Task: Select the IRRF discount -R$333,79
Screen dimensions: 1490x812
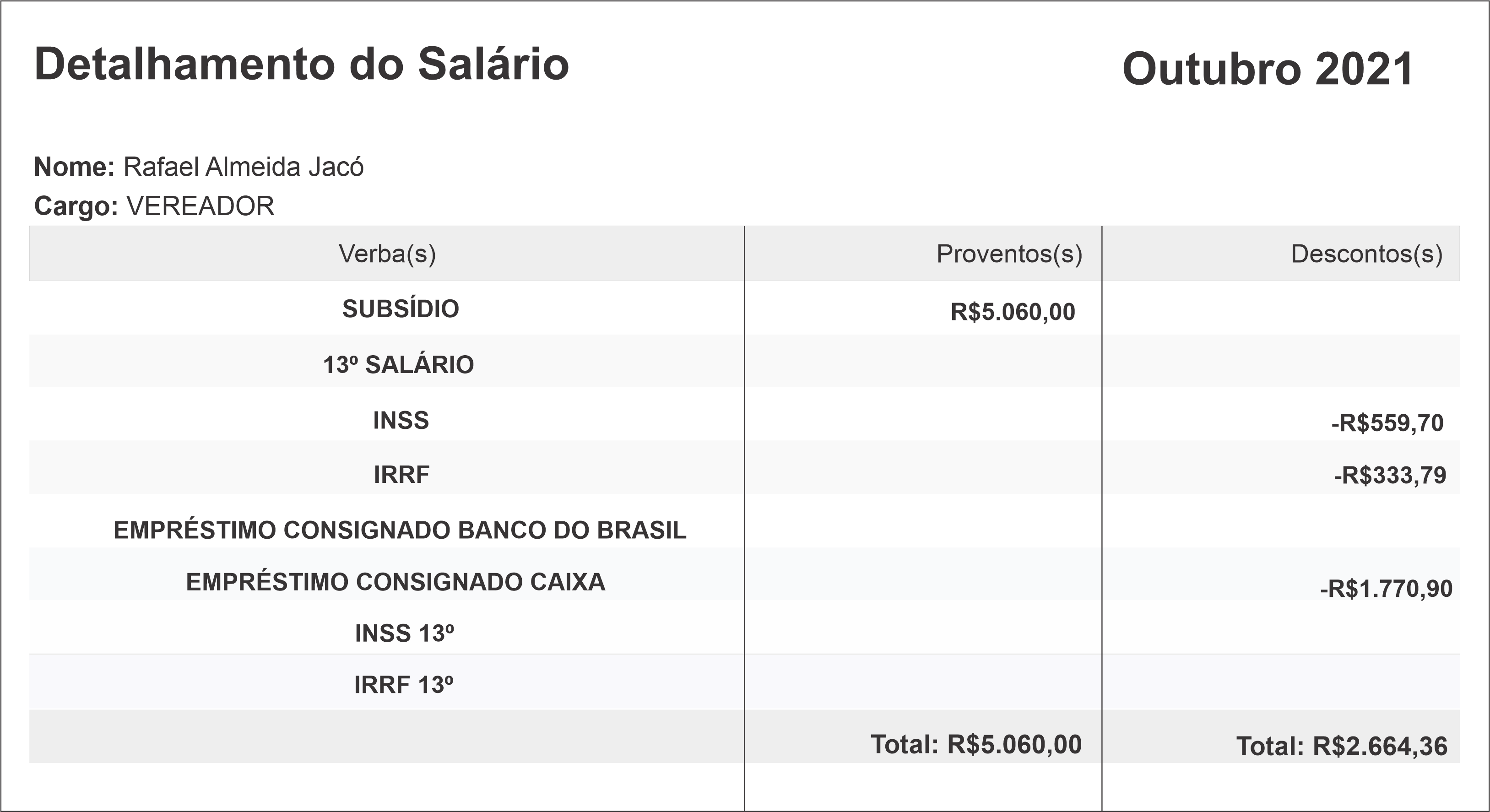Action: click(1389, 476)
